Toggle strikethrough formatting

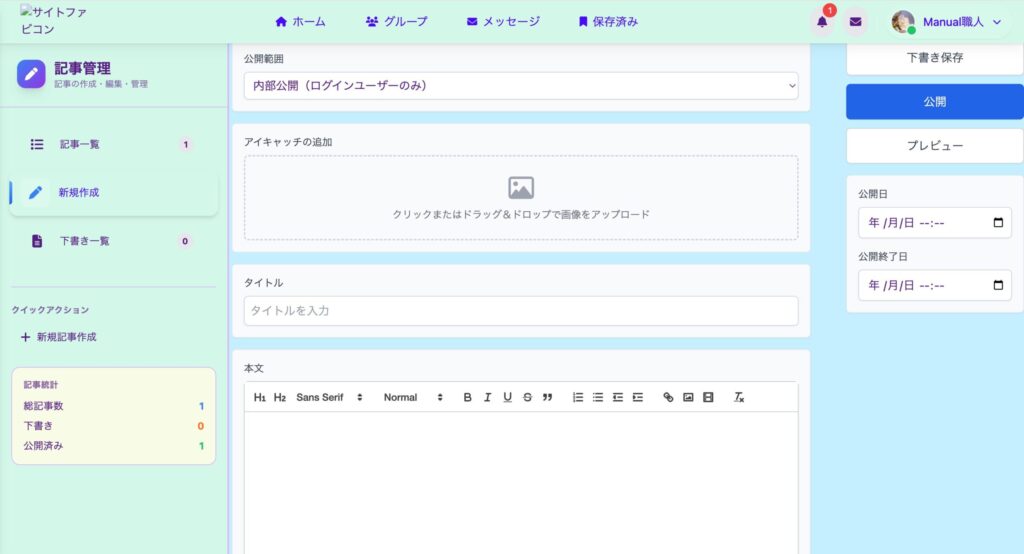pyautogui.click(x=528, y=397)
